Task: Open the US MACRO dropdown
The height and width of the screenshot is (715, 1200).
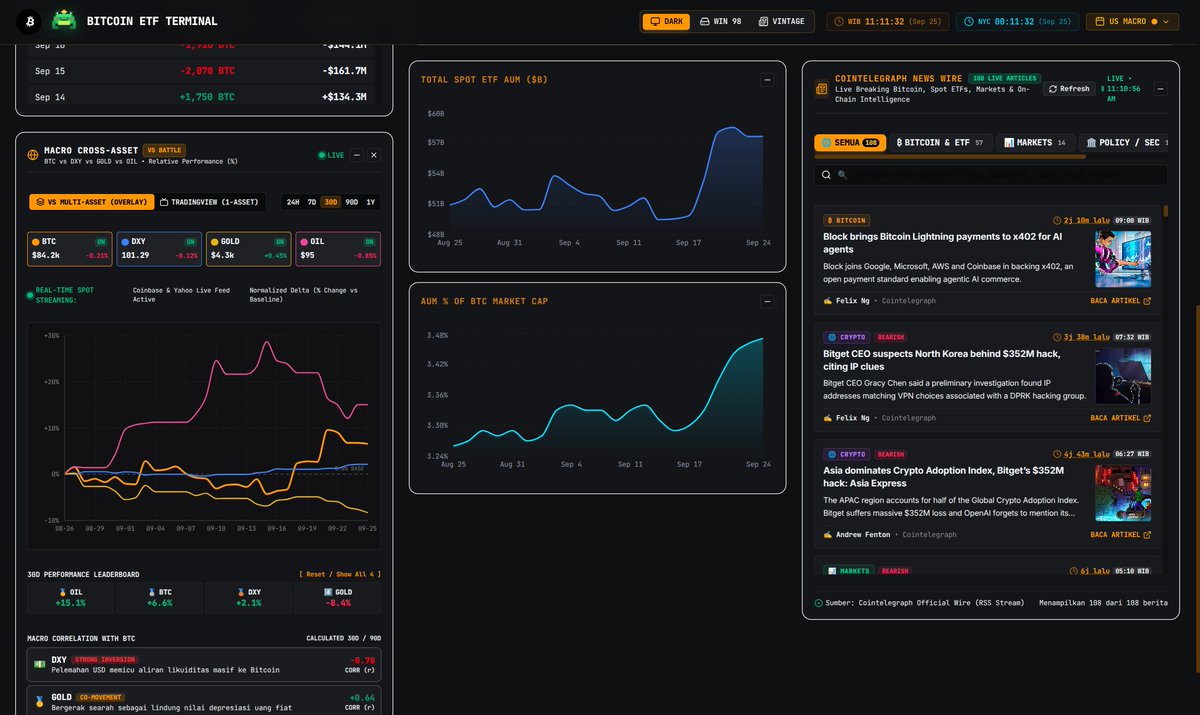Action: (1131, 21)
